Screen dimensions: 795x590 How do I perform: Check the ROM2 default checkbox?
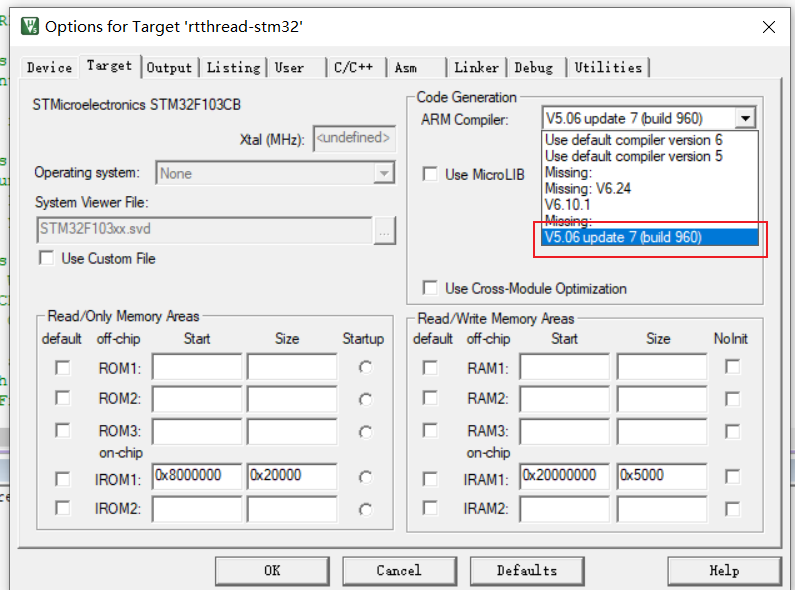point(62,398)
